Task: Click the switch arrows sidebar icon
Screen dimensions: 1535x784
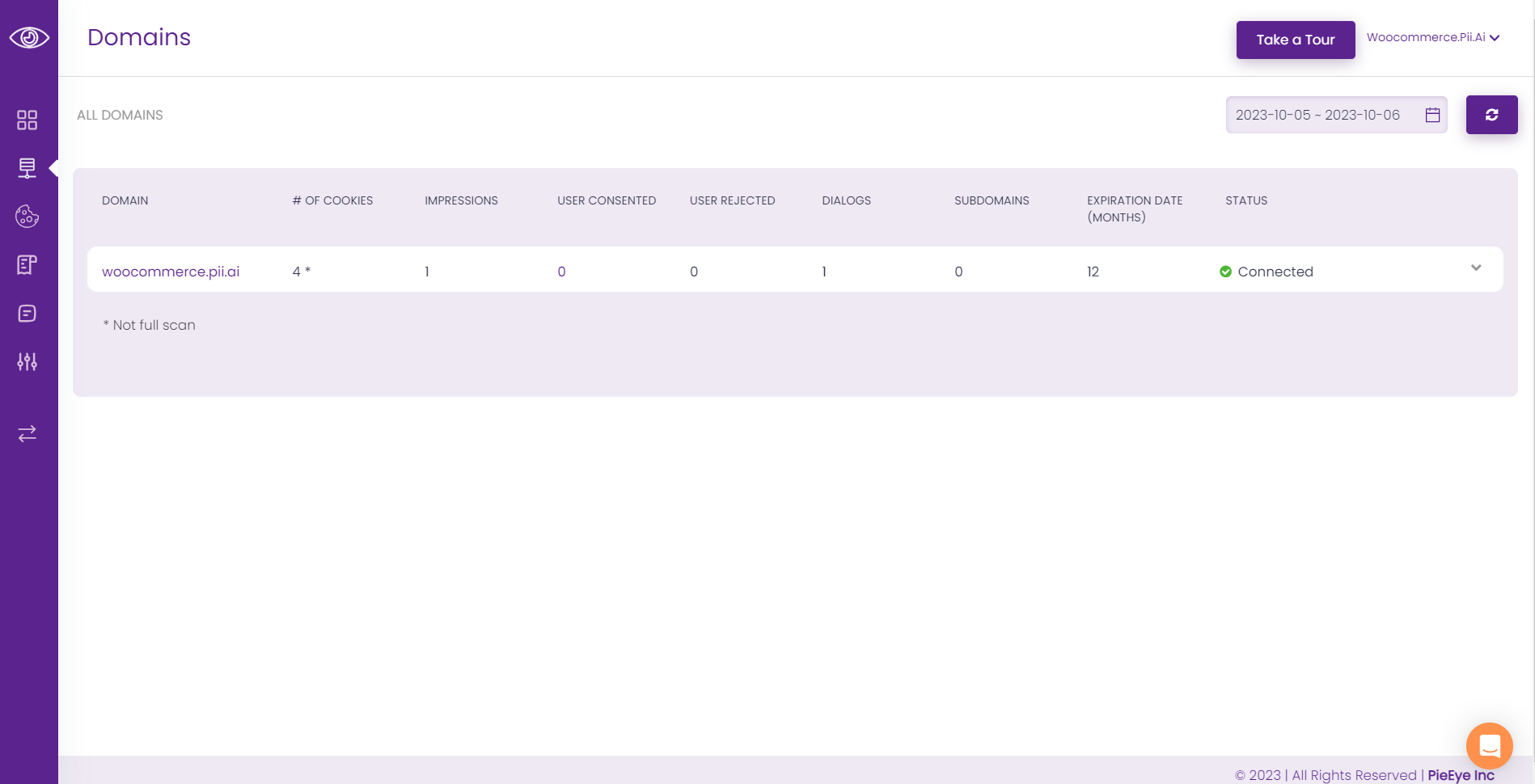Action: point(27,434)
